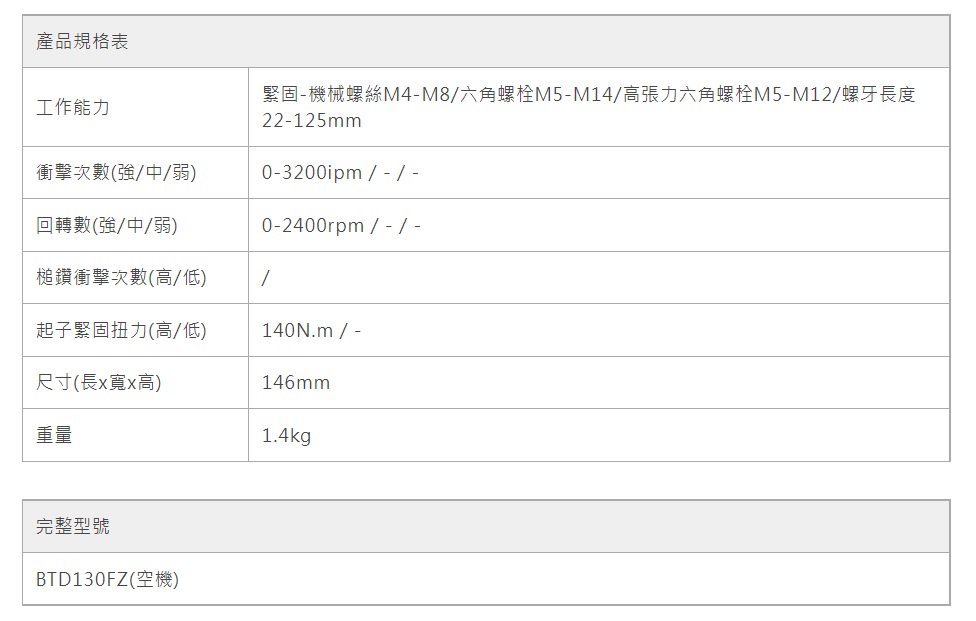Select the 重量 label cell
This screenshot has width=976, height=621.
(54, 435)
